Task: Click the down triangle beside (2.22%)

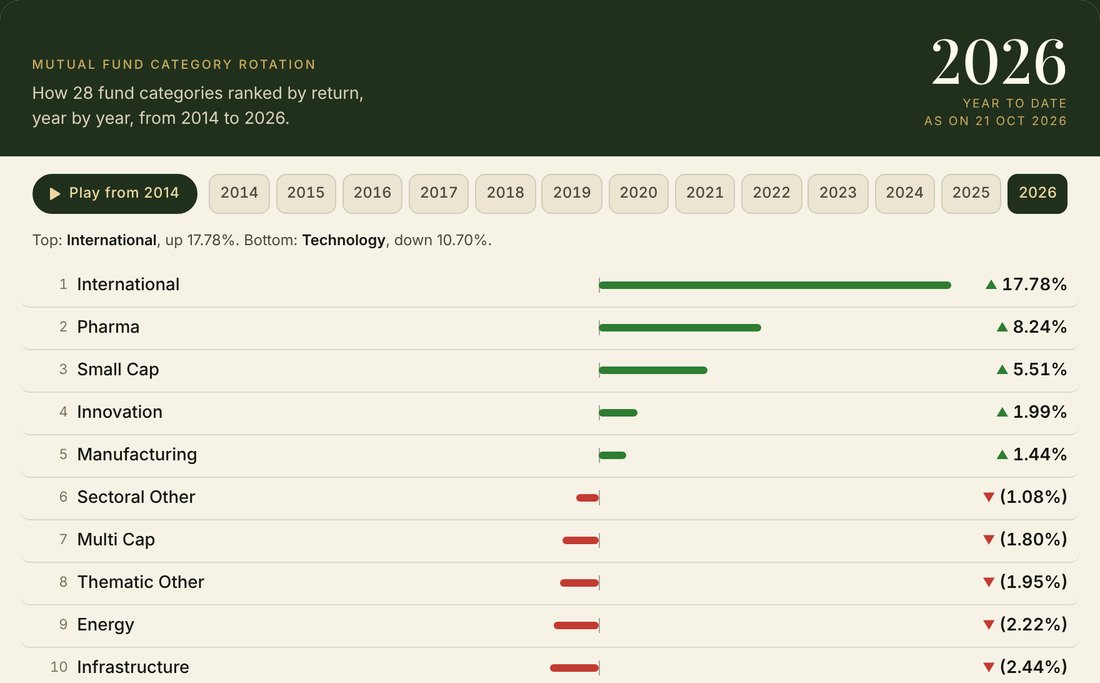Action: tap(989, 625)
